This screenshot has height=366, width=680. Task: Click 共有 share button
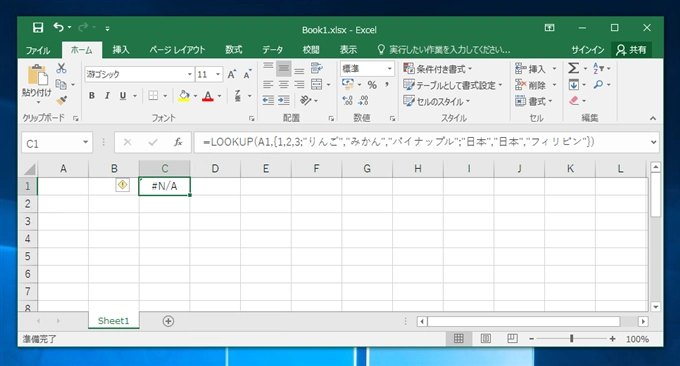(x=631, y=50)
